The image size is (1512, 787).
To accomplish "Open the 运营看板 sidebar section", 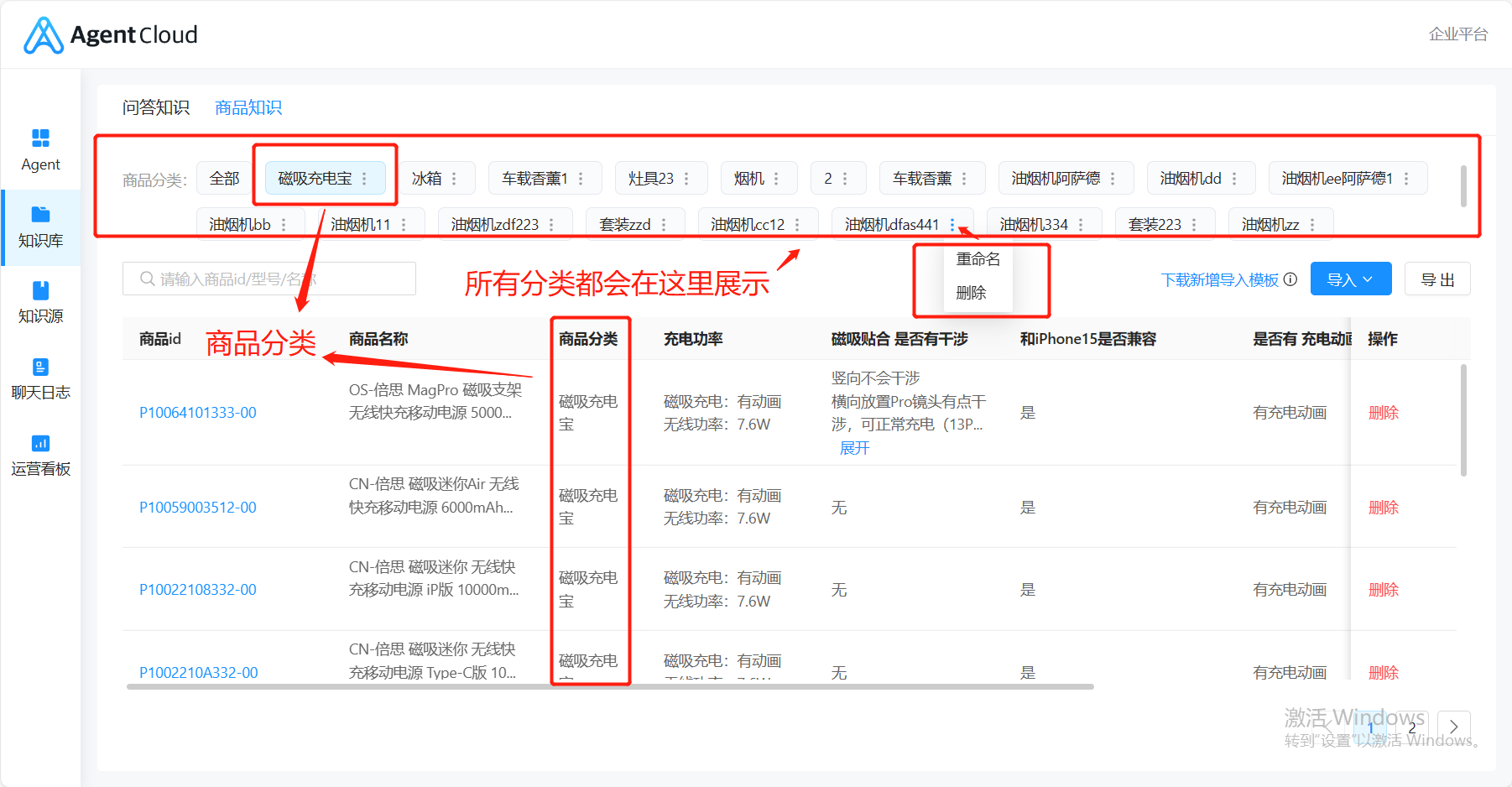I will click(x=40, y=456).
